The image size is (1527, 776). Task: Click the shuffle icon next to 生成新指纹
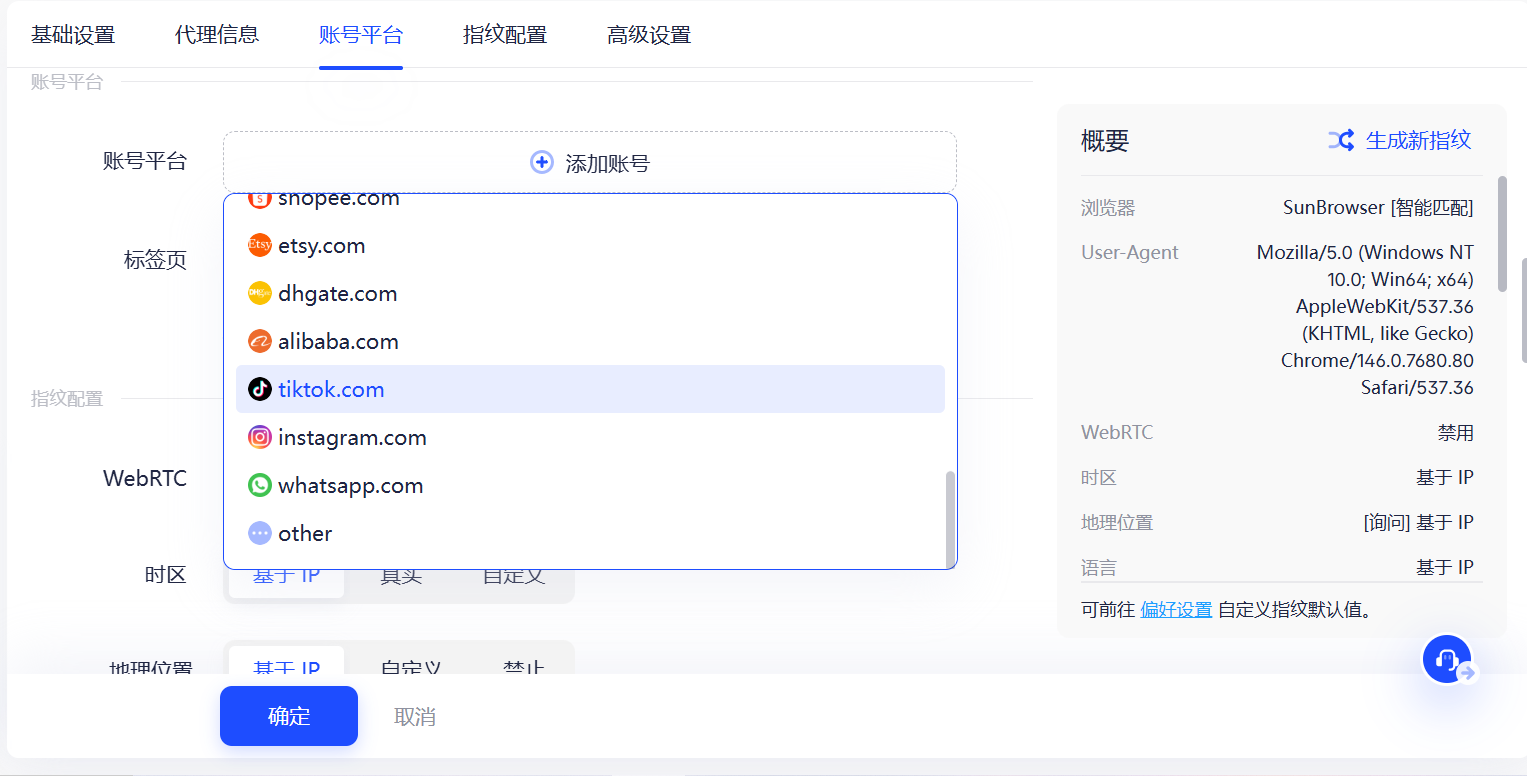click(x=1341, y=140)
